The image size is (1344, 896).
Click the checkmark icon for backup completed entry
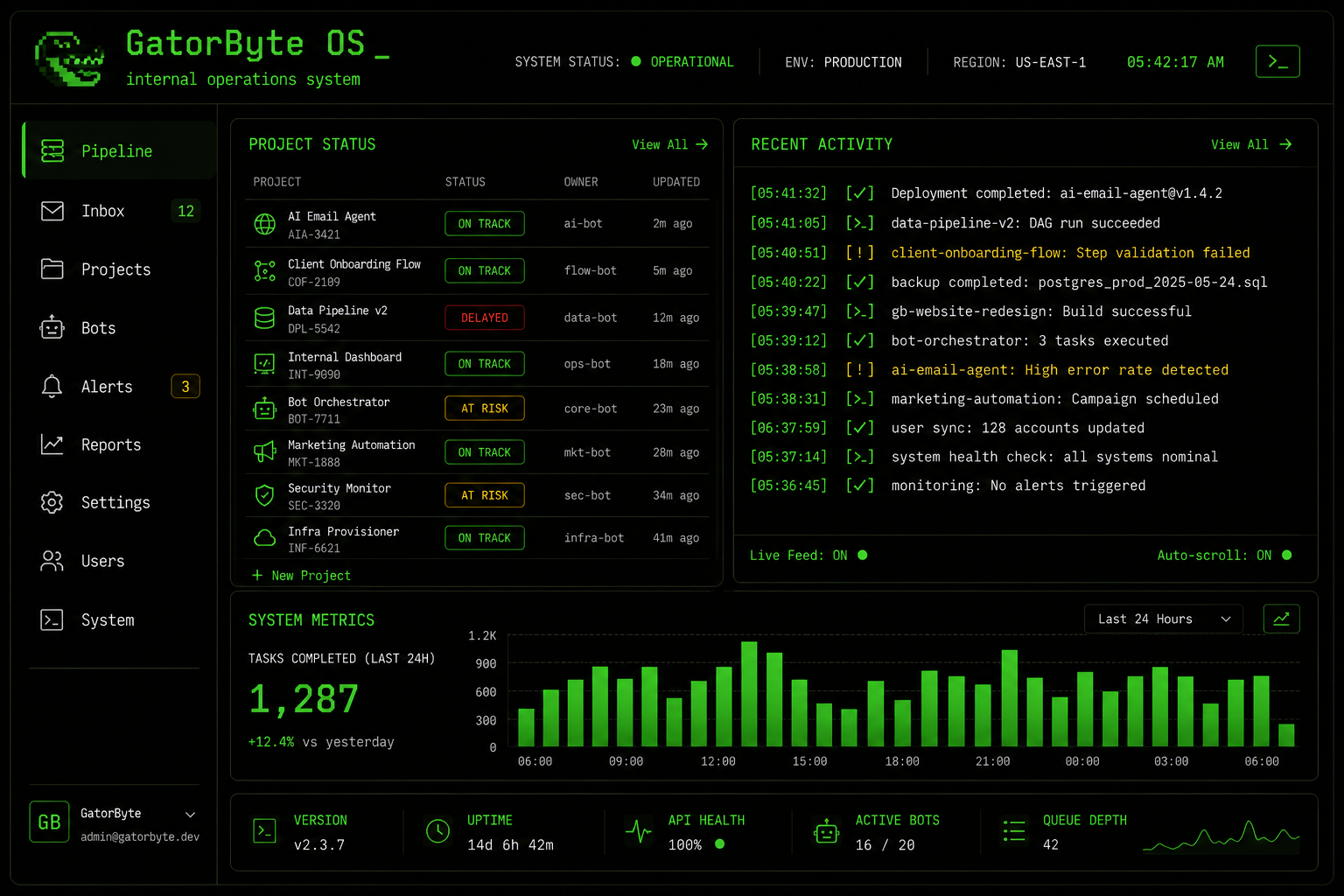[859, 283]
